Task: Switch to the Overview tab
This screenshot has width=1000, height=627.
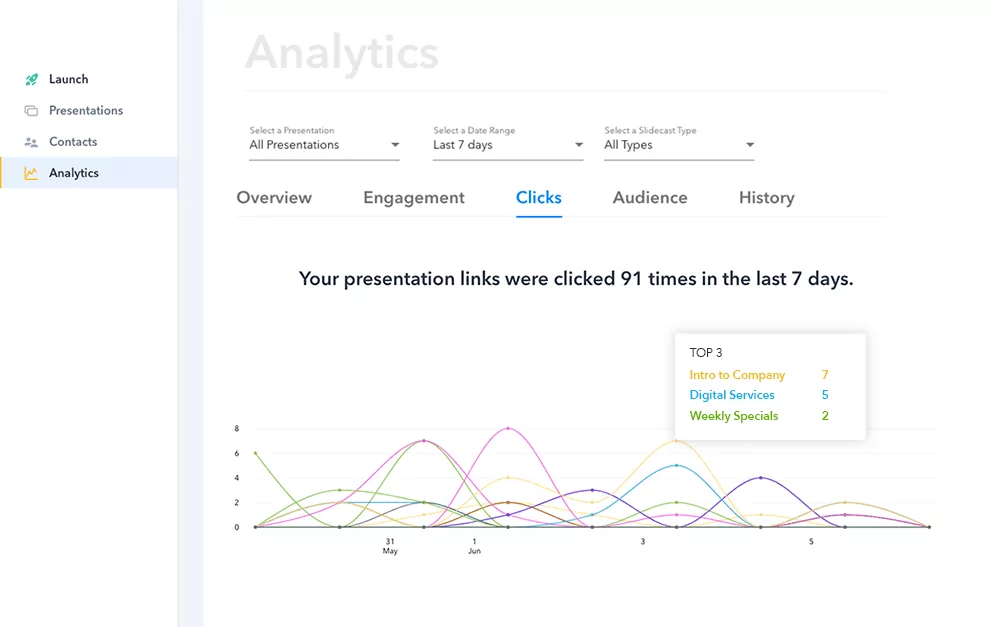Action: click(x=274, y=198)
